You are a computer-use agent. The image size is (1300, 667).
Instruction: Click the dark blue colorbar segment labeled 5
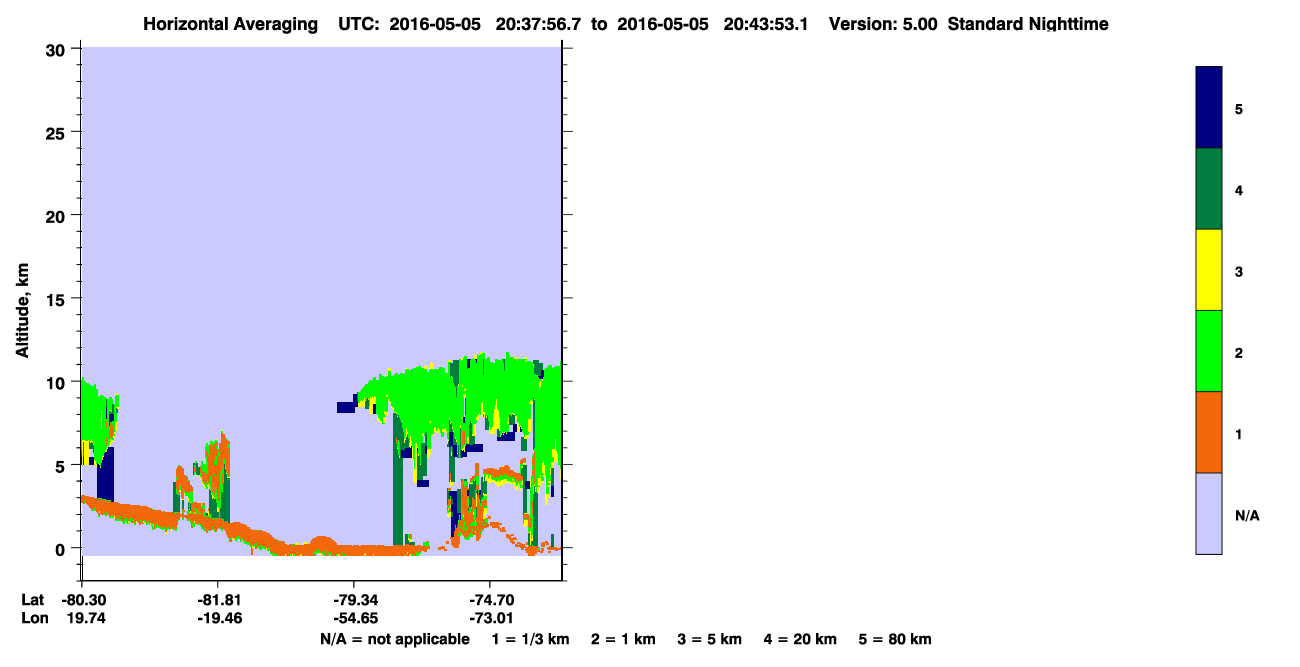tap(1209, 108)
